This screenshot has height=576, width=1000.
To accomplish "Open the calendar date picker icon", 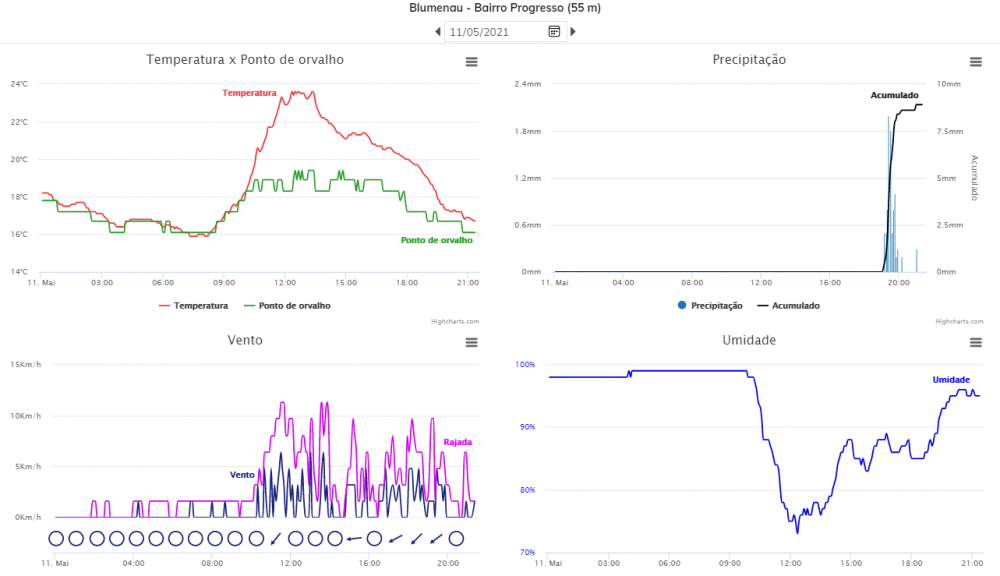I will [x=554, y=31].
